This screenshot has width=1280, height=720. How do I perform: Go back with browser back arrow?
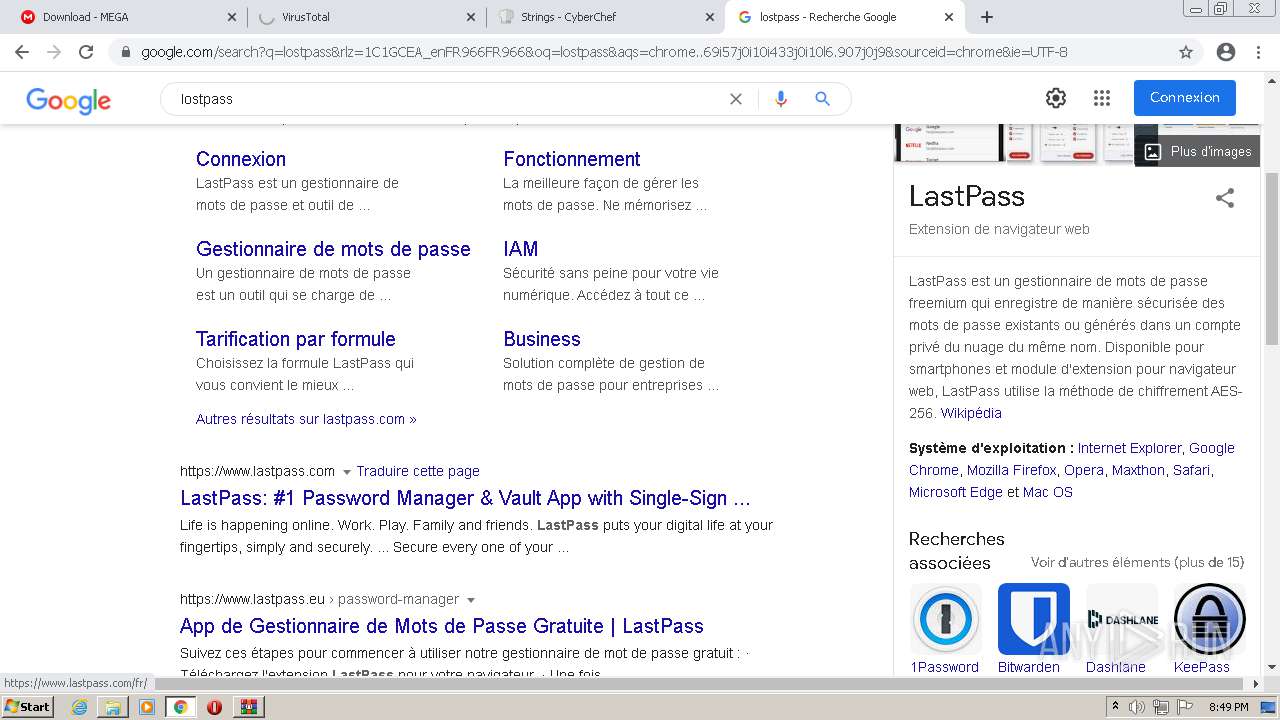[x=22, y=52]
